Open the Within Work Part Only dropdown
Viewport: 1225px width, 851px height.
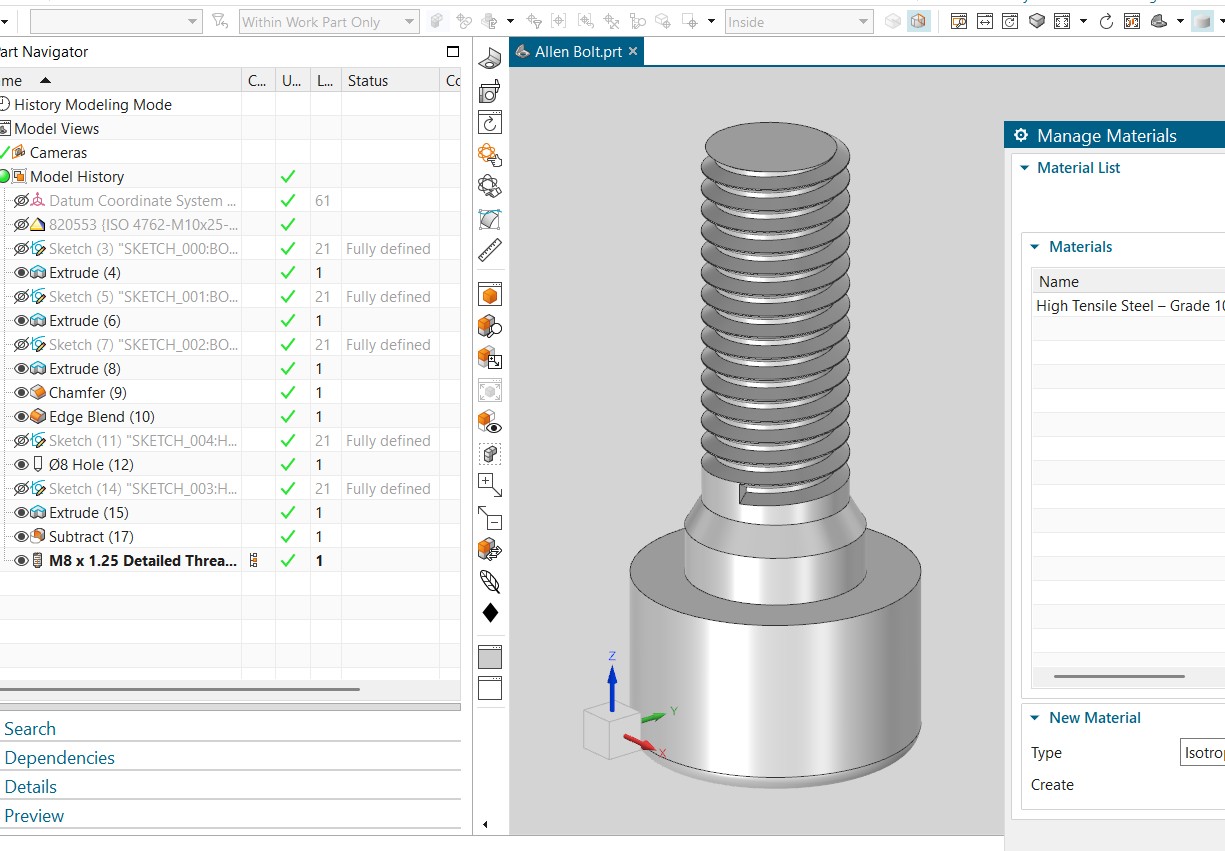[x=410, y=22]
